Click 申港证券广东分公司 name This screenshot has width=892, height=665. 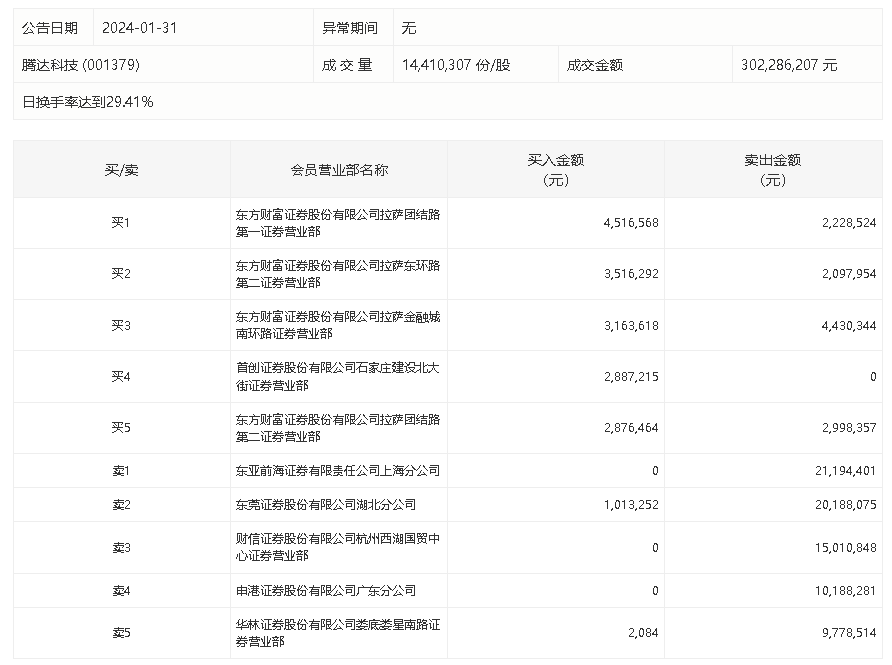point(326,590)
